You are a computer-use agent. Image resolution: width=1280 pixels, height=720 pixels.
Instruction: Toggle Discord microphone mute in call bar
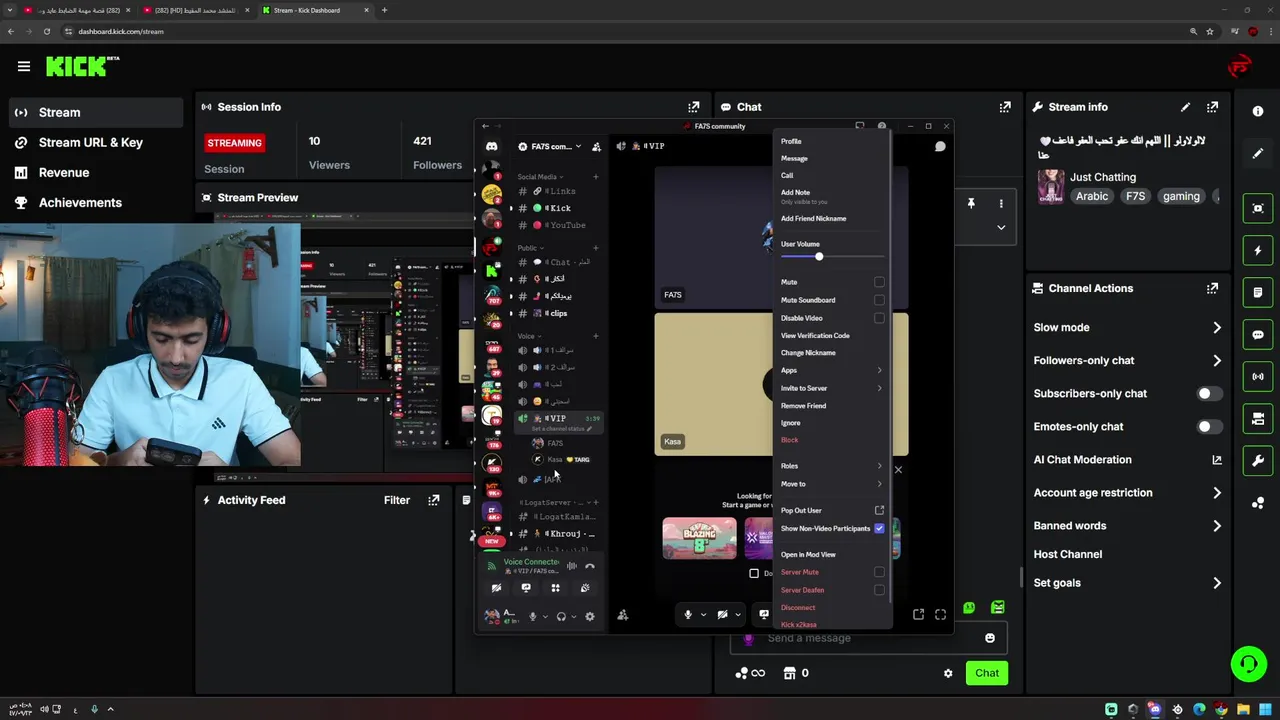pos(688,615)
